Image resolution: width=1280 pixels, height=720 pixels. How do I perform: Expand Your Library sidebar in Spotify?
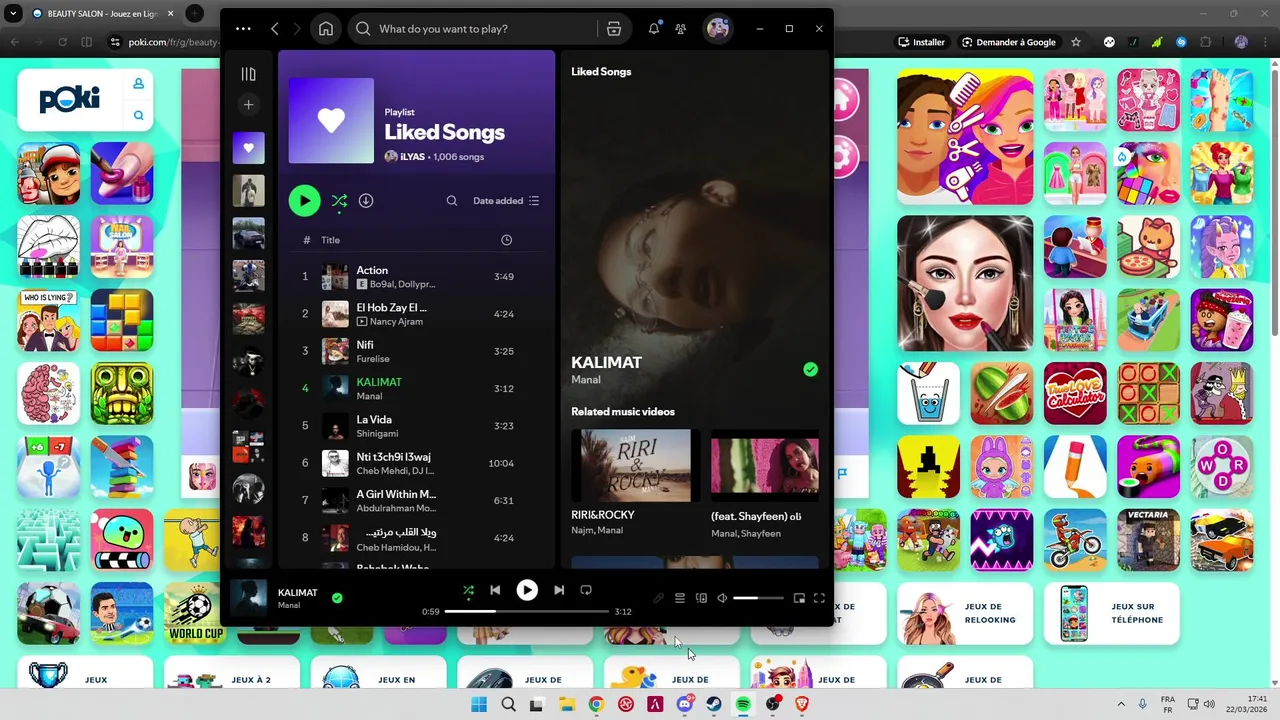pyautogui.click(x=248, y=74)
